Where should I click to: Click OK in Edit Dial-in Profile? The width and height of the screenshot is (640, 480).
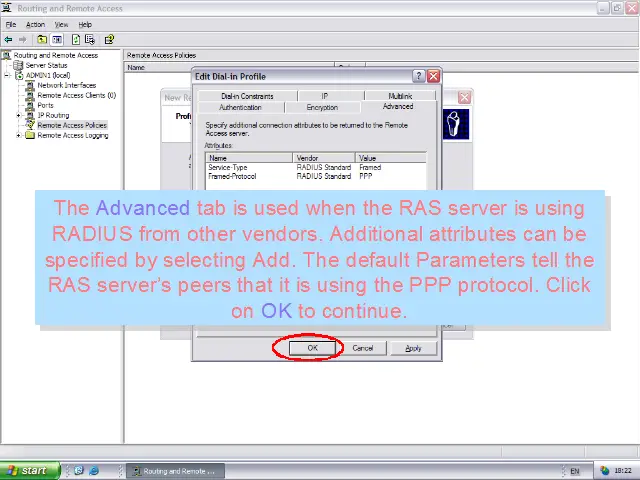pyautogui.click(x=312, y=348)
